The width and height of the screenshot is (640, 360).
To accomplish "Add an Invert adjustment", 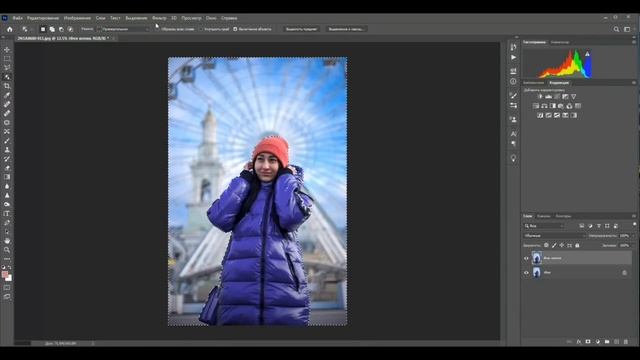I will click(540, 116).
